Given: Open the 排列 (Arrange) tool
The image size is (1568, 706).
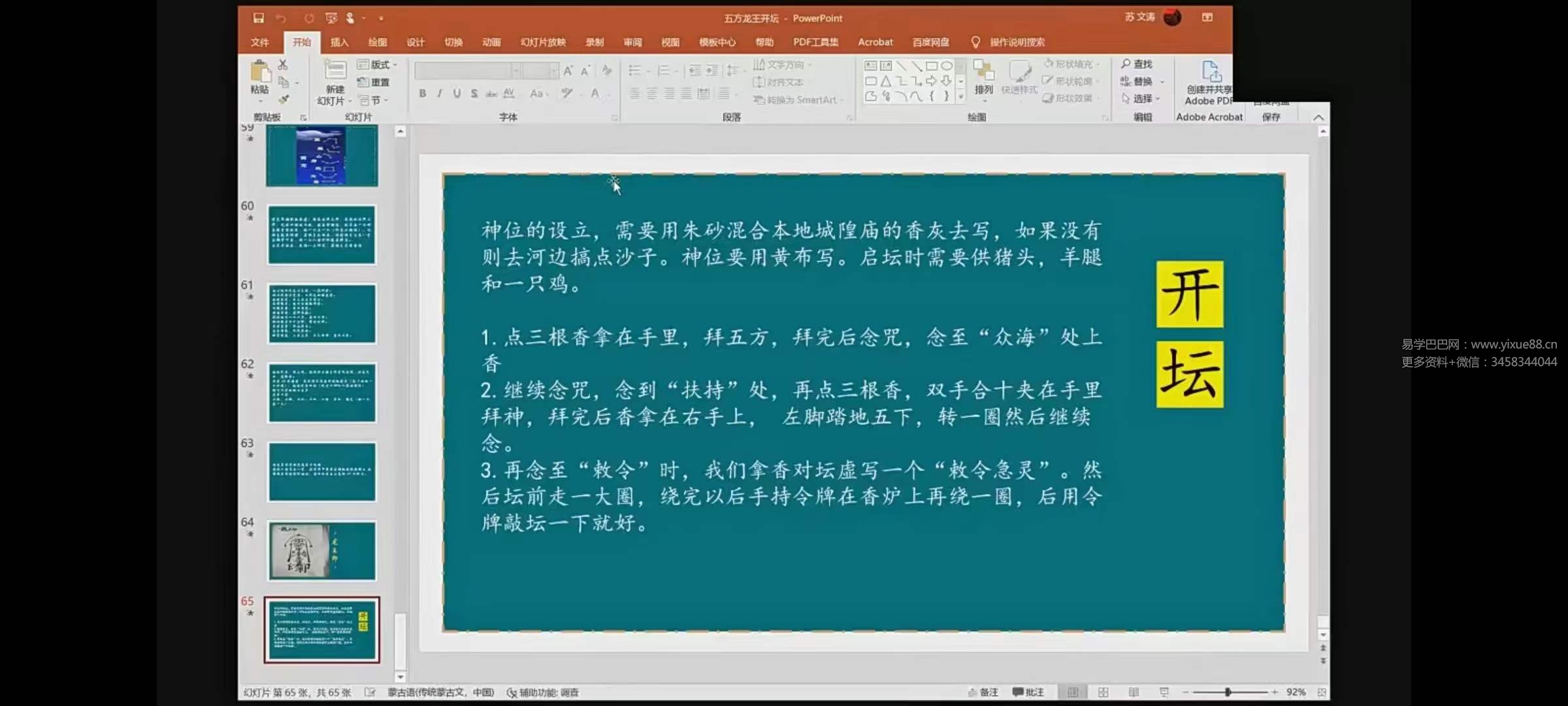Looking at the screenshot, I should pos(983,78).
